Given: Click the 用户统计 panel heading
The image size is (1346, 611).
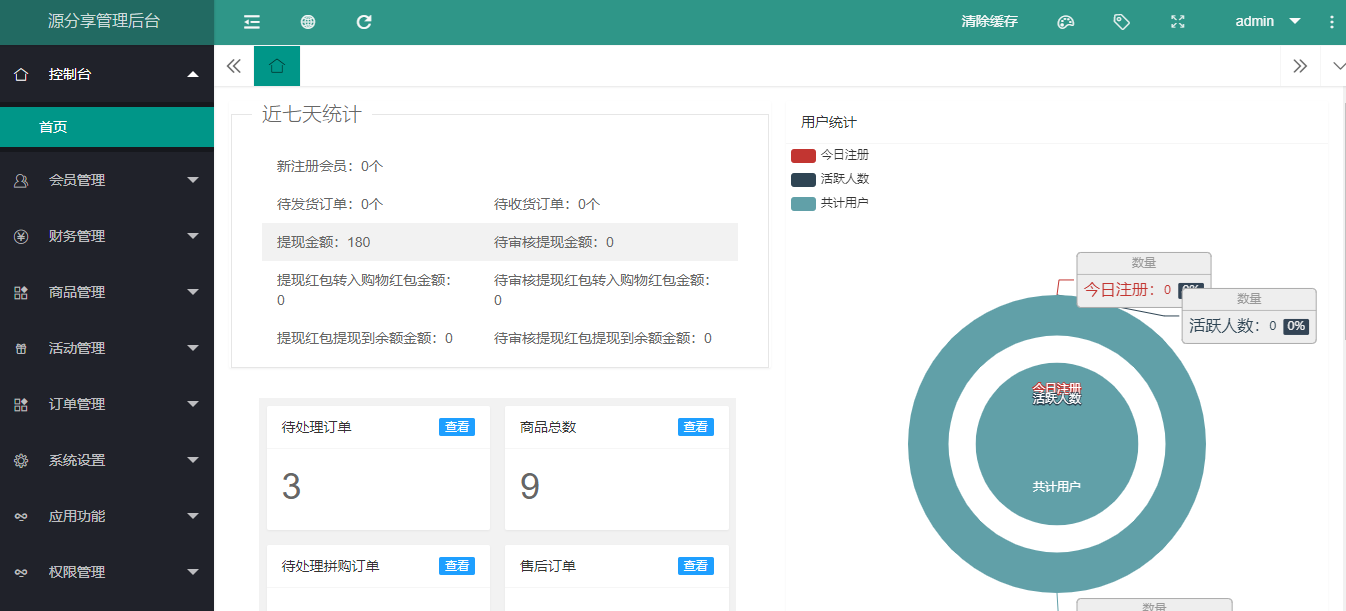Looking at the screenshot, I should tap(829, 122).
